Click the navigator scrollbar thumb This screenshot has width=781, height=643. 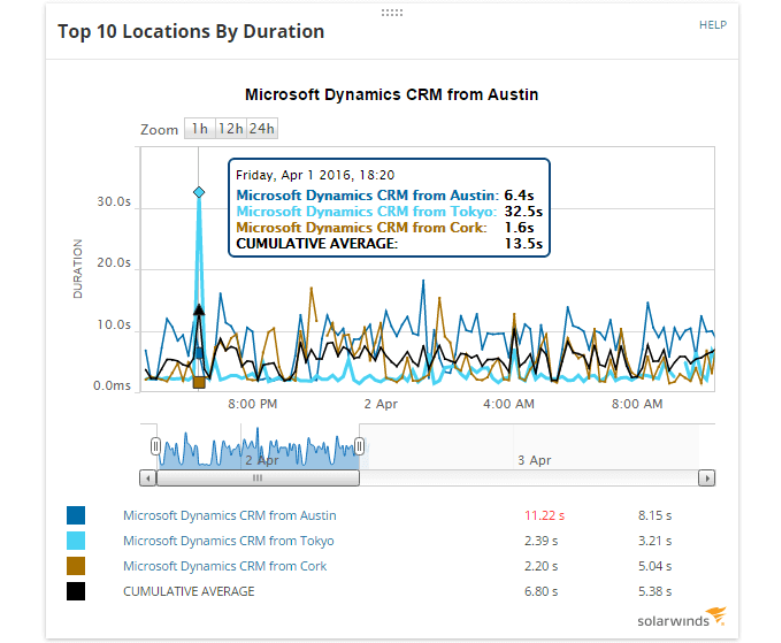[x=258, y=478]
